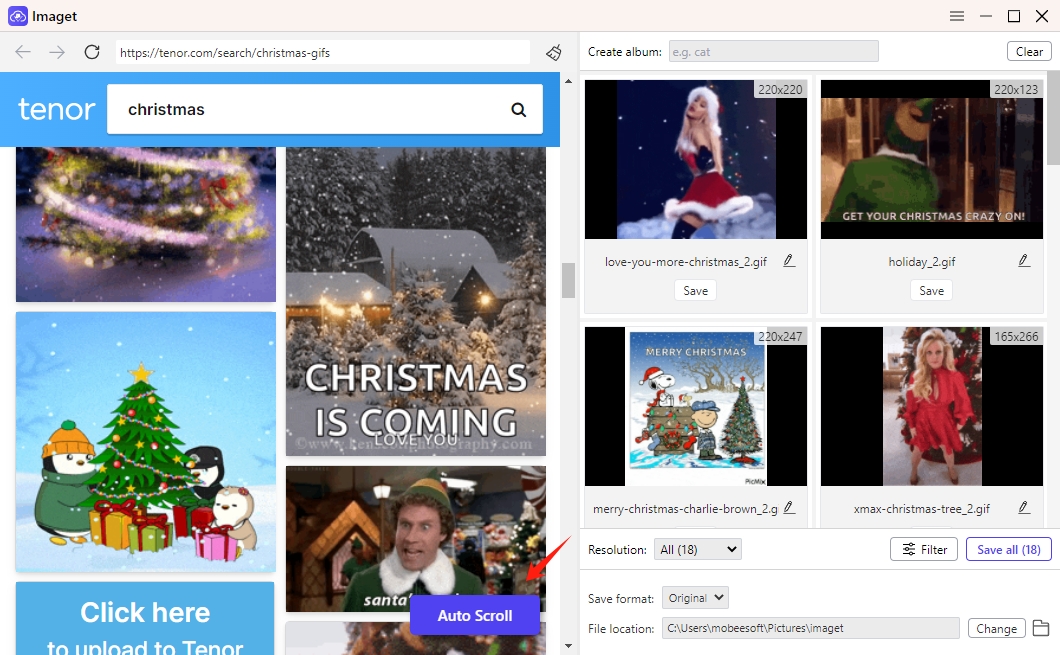Open the Save format dropdown
This screenshot has height=655, width=1060.
point(695,598)
